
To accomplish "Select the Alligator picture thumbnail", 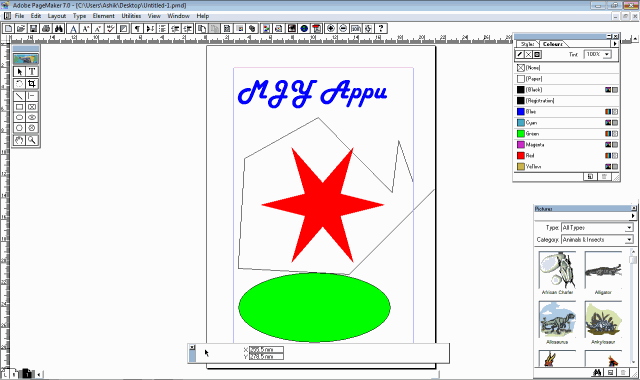I will click(603, 270).
